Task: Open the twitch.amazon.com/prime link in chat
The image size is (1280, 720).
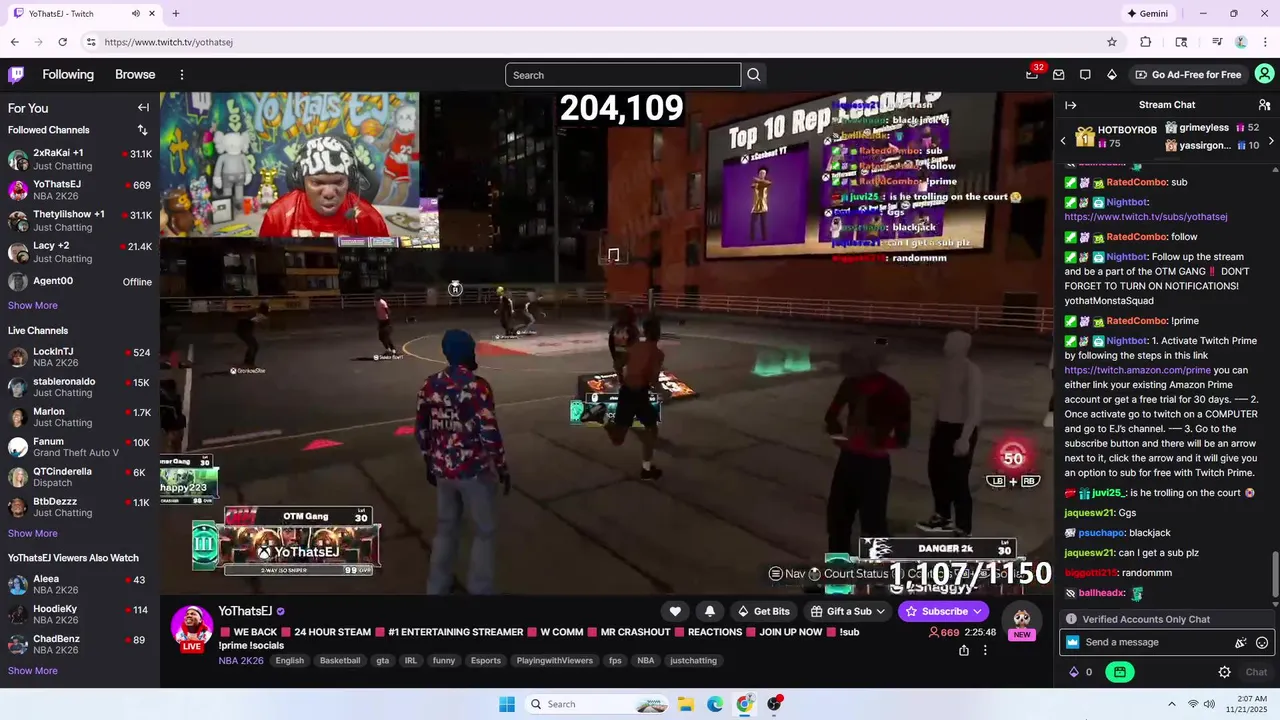Action: [1138, 370]
